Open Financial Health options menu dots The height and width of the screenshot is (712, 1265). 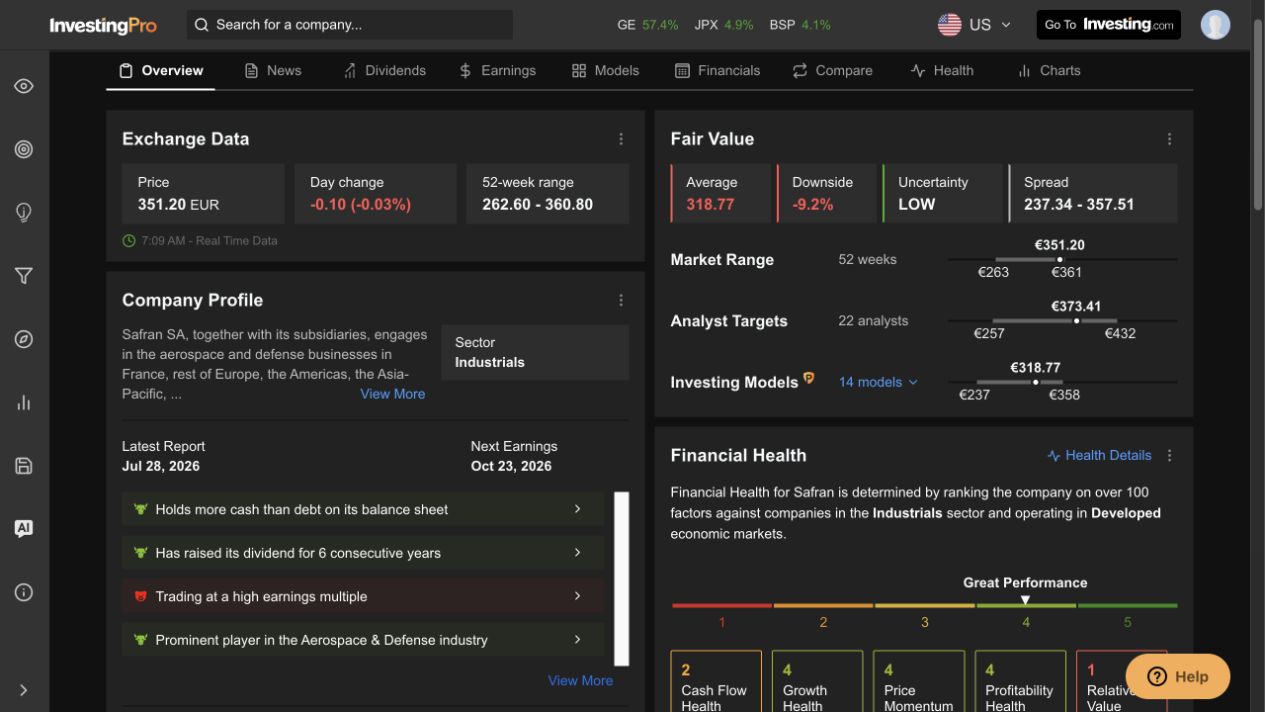pyautogui.click(x=1169, y=455)
